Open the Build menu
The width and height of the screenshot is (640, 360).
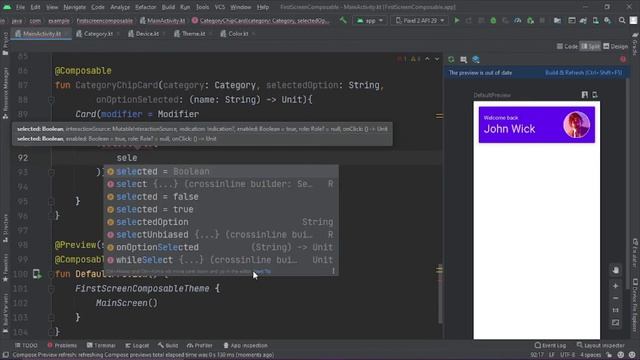pyautogui.click(x=168, y=7)
